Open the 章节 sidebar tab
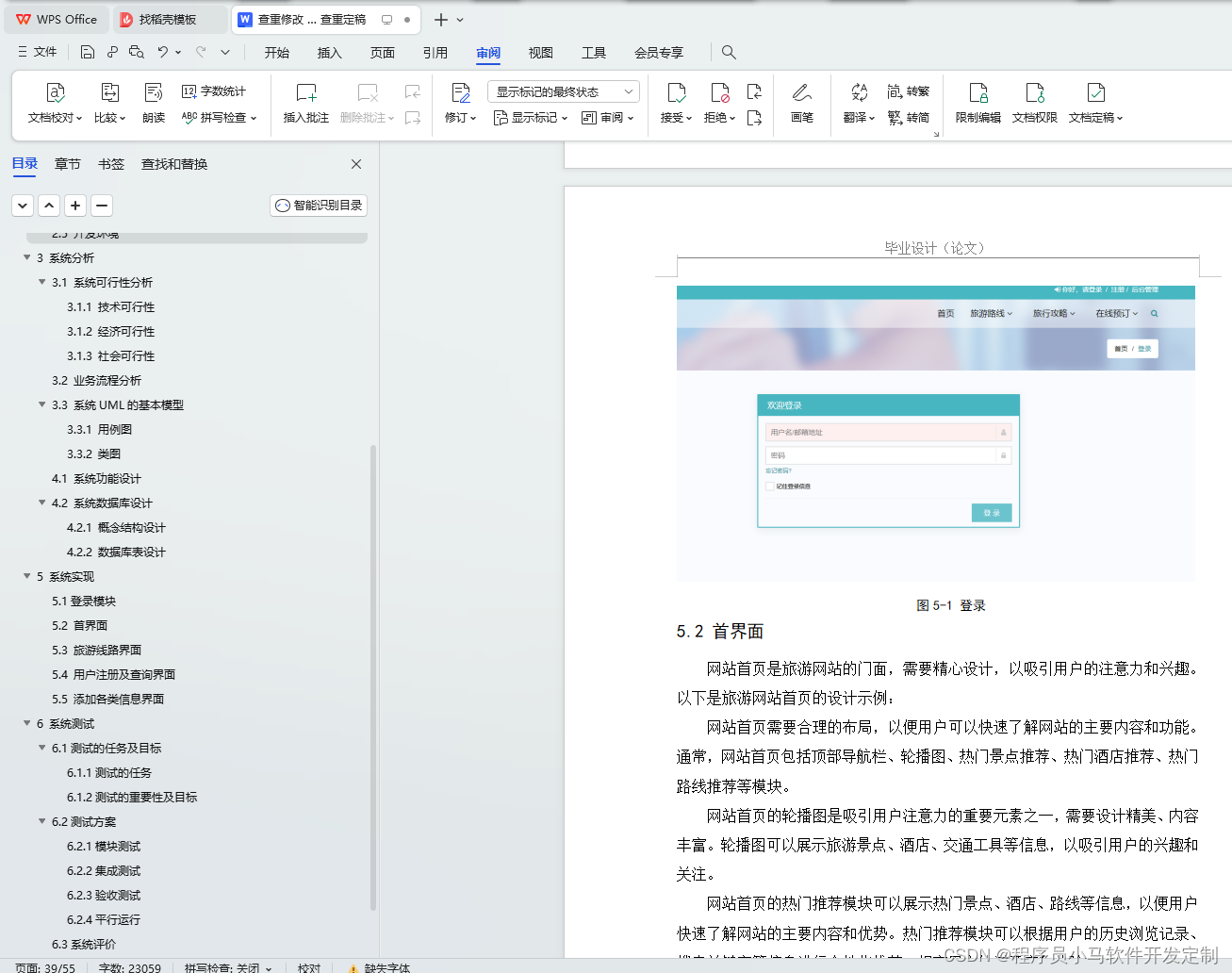Viewport: 1232px width, 973px height. coord(67,163)
